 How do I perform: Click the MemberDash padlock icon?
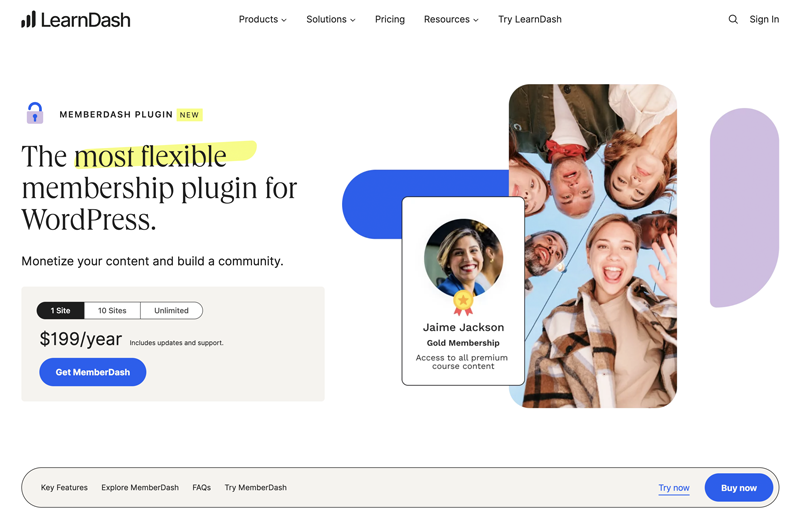point(35,113)
